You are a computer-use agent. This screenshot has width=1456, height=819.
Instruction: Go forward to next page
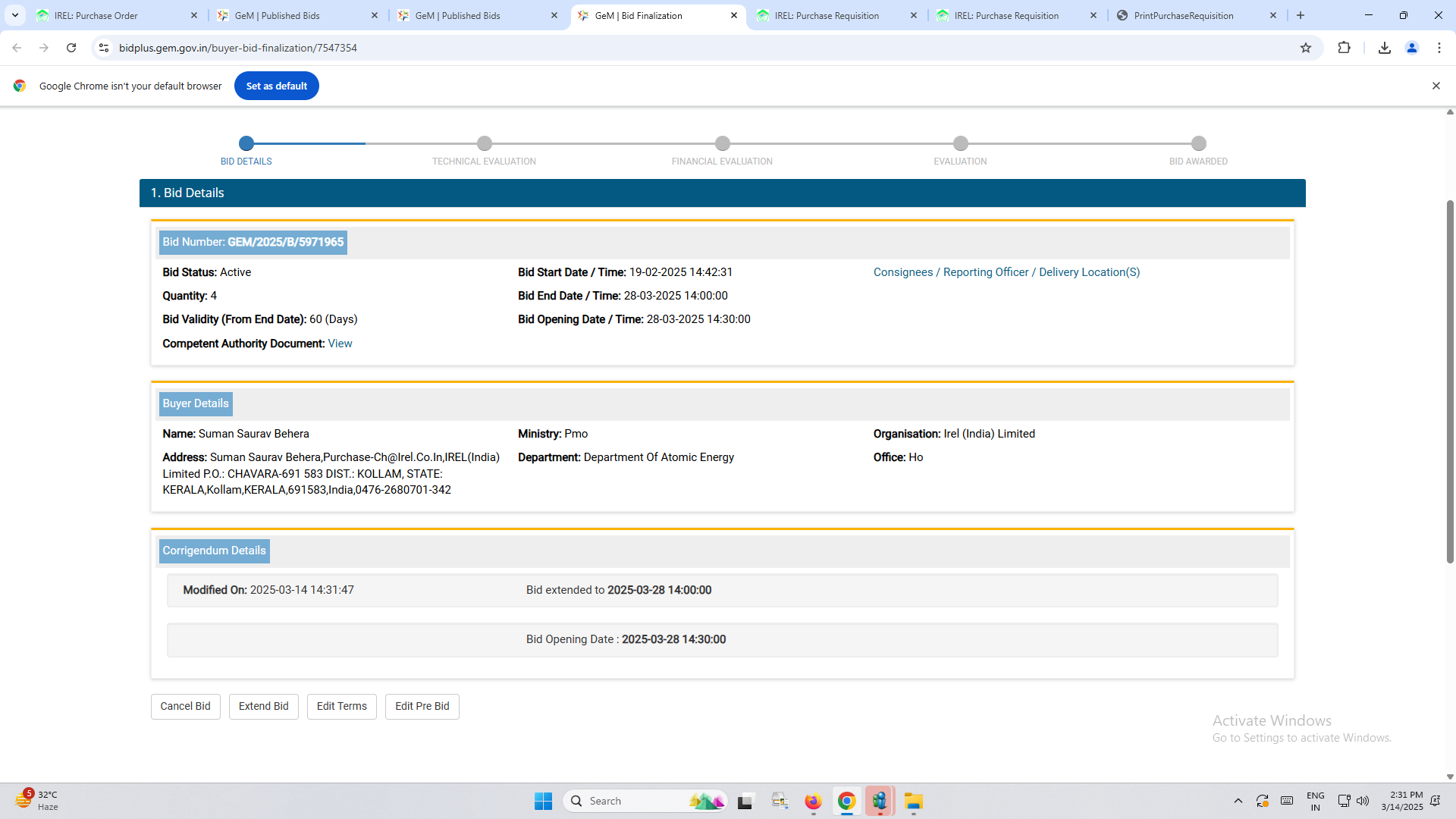(x=44, y=48)
